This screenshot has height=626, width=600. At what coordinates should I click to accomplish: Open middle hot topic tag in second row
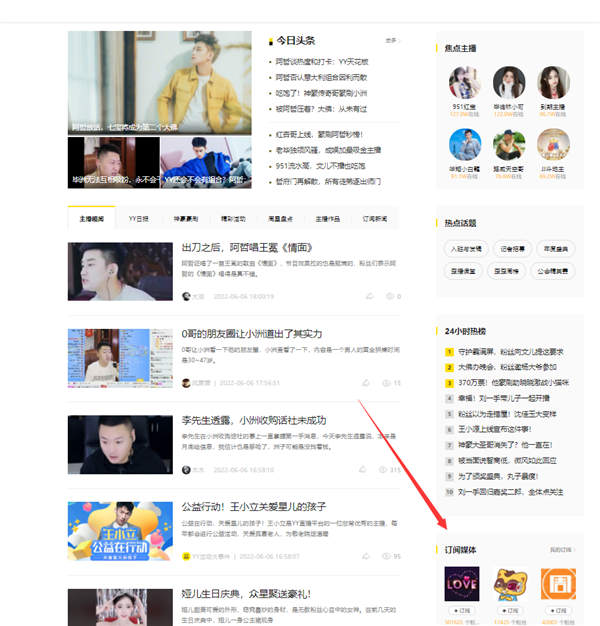(506, 271)
